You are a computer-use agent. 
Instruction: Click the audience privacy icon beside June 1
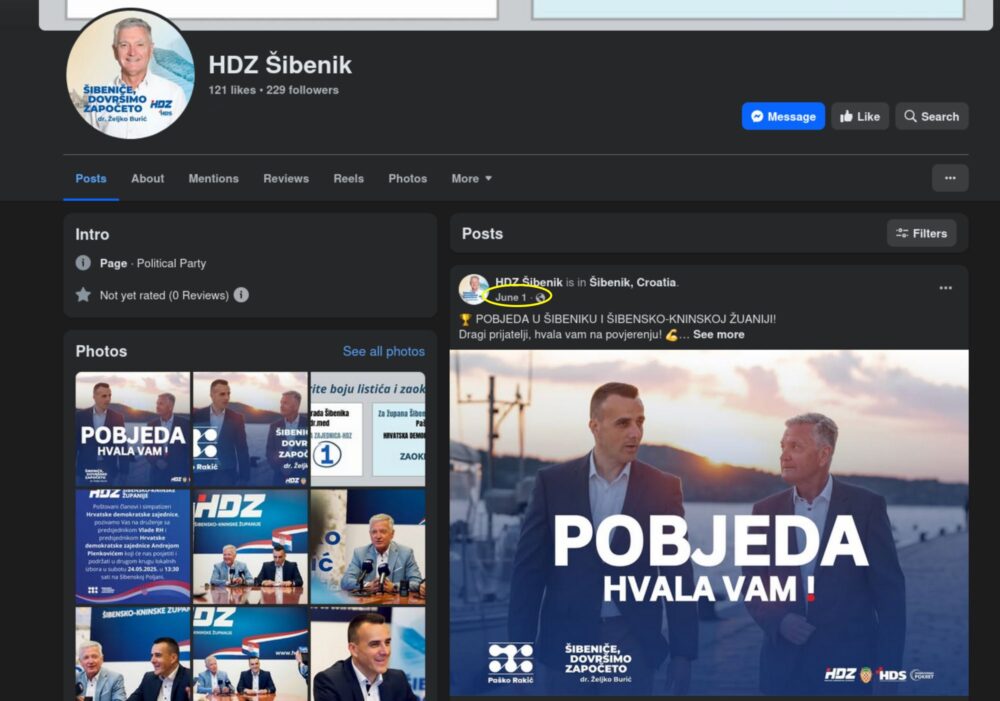coord(540,297)
